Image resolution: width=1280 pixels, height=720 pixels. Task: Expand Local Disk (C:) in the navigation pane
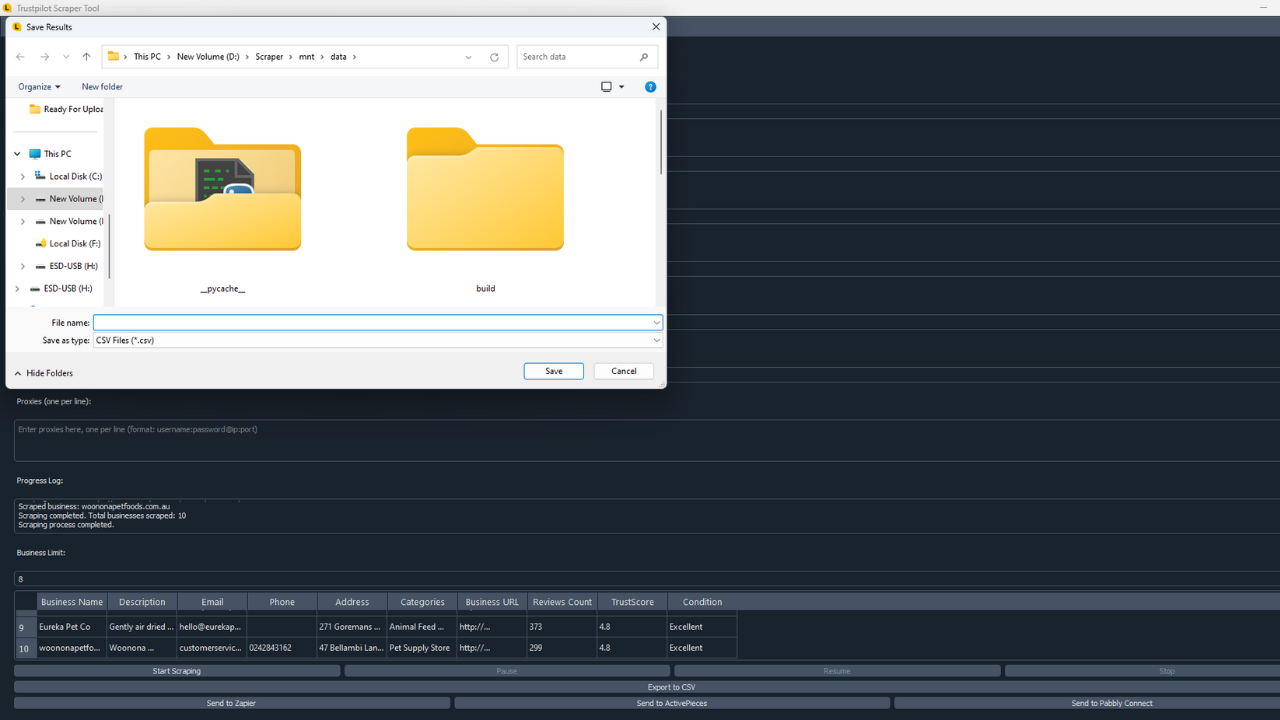[22, 176]
